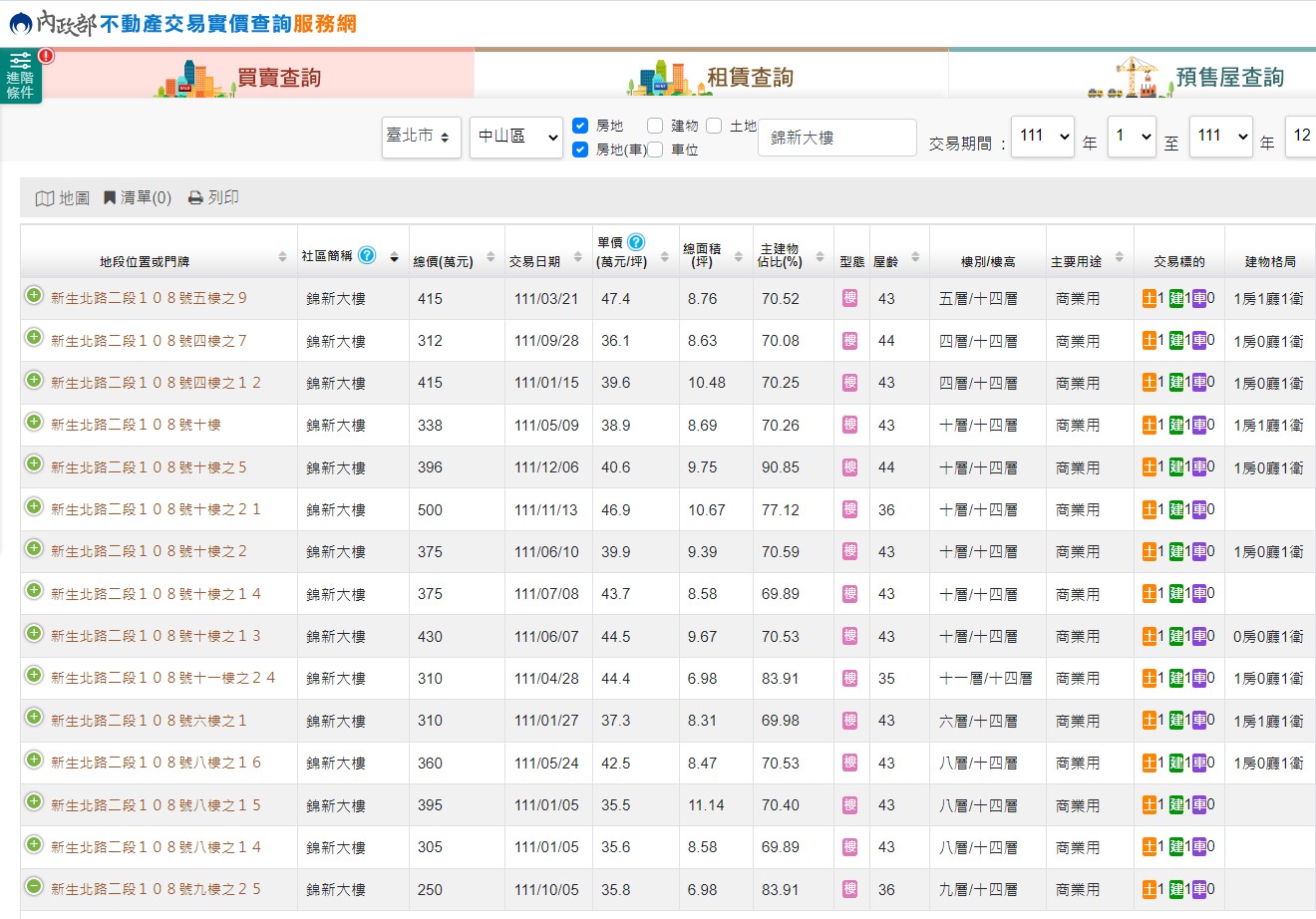Open the 臺北市 city dropdown
Screen dimensions: 1316x919
tap(422, 137)
